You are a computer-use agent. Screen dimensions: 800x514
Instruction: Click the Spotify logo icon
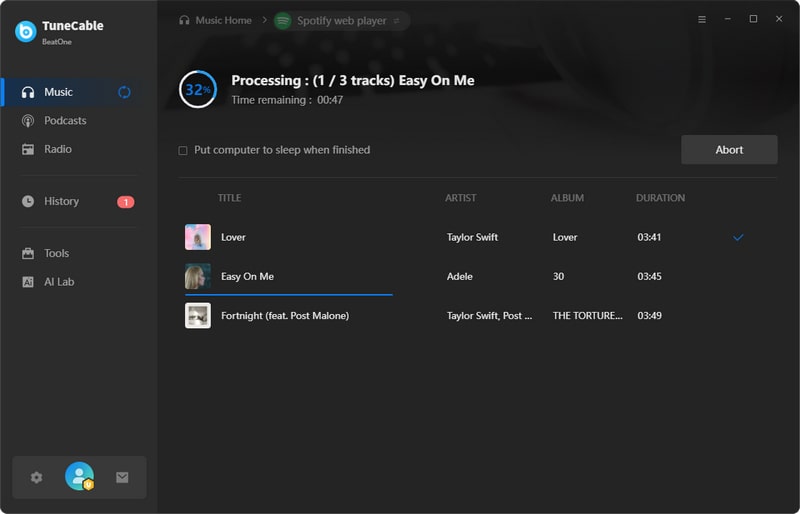pyautogui.click(x=283, y=21)
